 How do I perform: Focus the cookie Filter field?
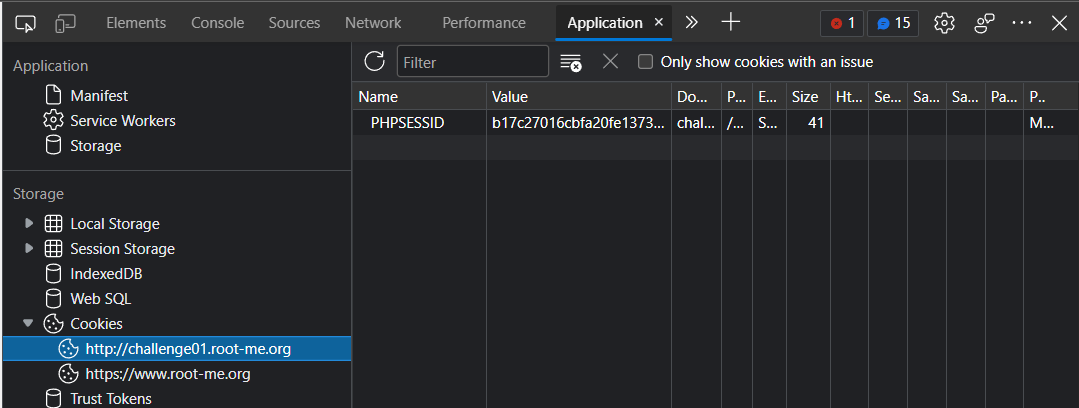click(x=473, y=62)
